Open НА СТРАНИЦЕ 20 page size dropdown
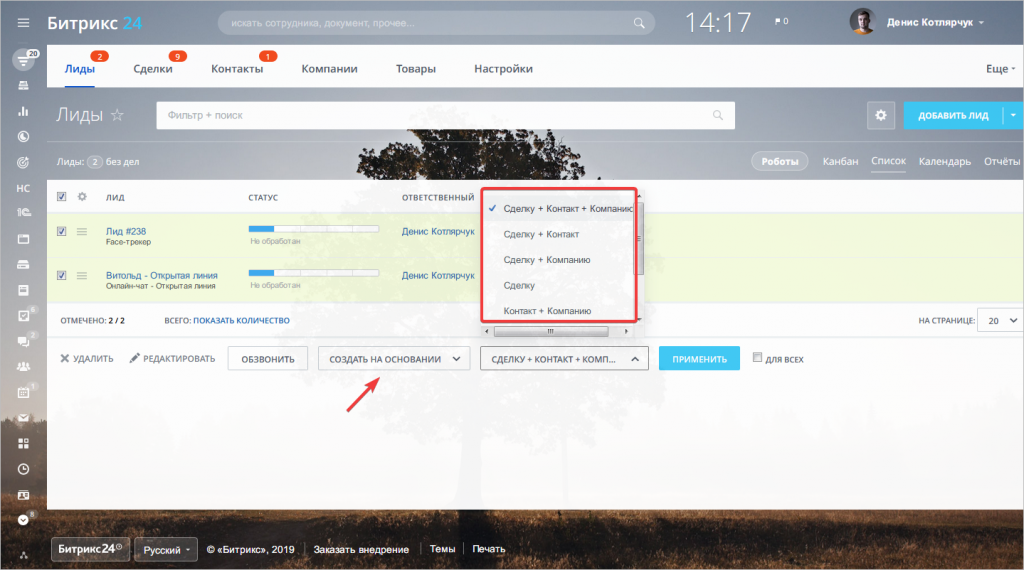This screenshot has height=570, width=1024. pyautogui.click(x=1000, y=321)
